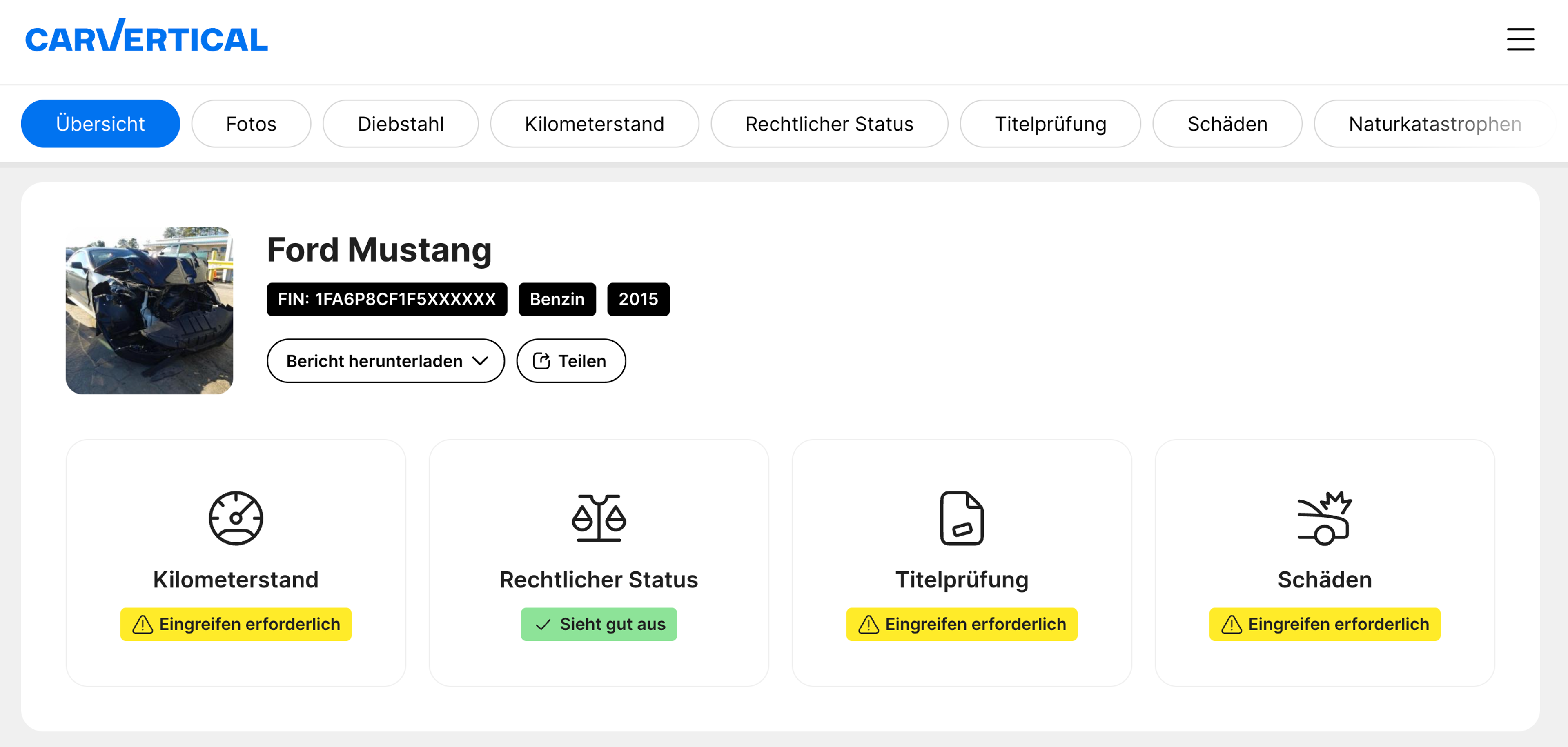The height and width of the screenshot is (747, 1568).
Task: Open the hamburger menu icon
Action: pyautogui.click(x=1520, y=40)
